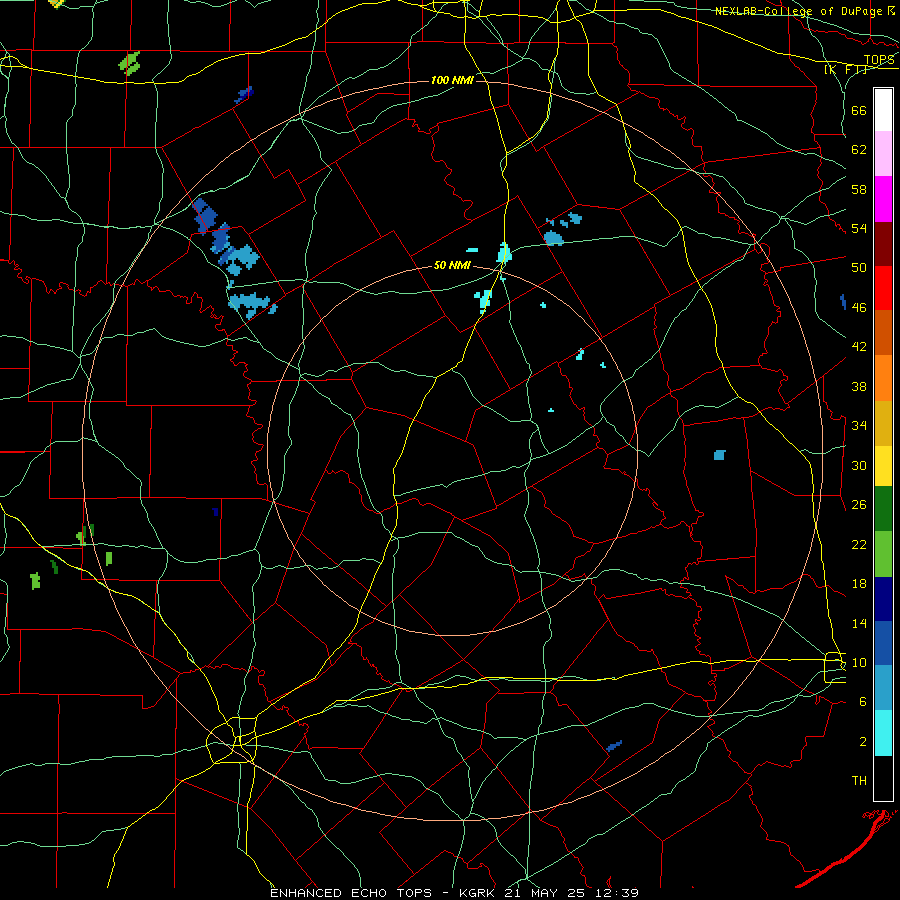Screen dimensions: 900x900
Task: Select the dark green legend swatch
Action: tap(883, 509)
